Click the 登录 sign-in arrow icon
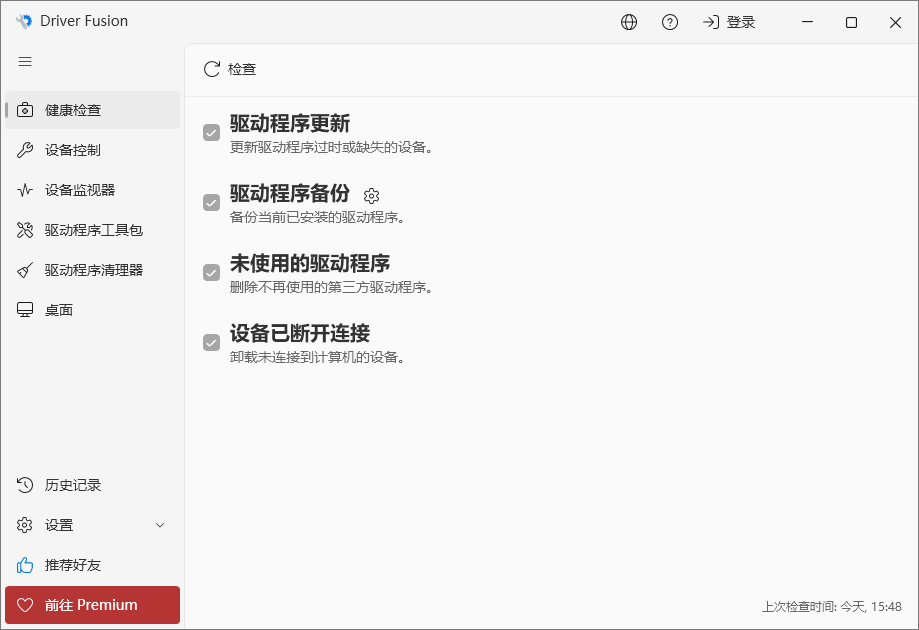The image size is (919, 630). pyautogui.click(x=711, y=22)
